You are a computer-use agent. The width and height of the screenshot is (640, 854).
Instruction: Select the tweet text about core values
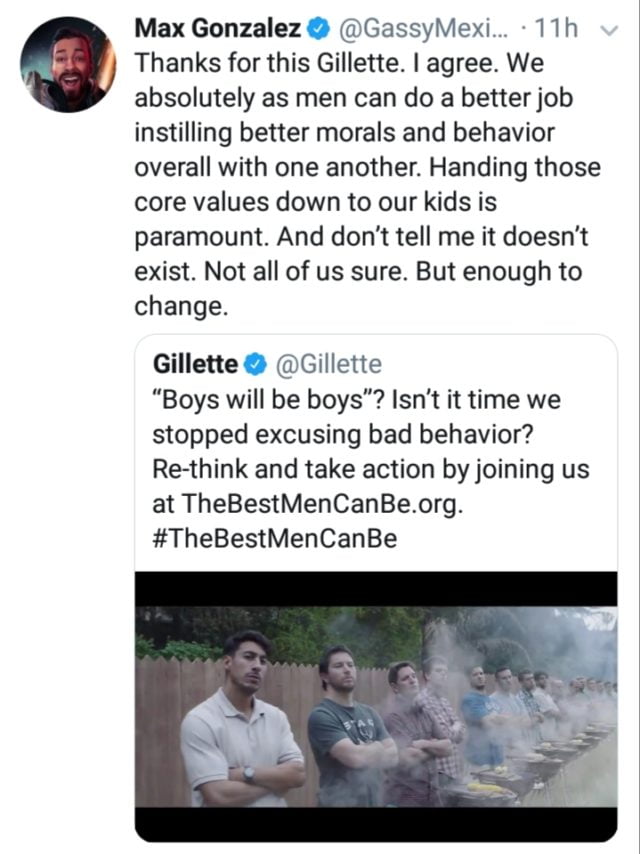tap(300, 200)
